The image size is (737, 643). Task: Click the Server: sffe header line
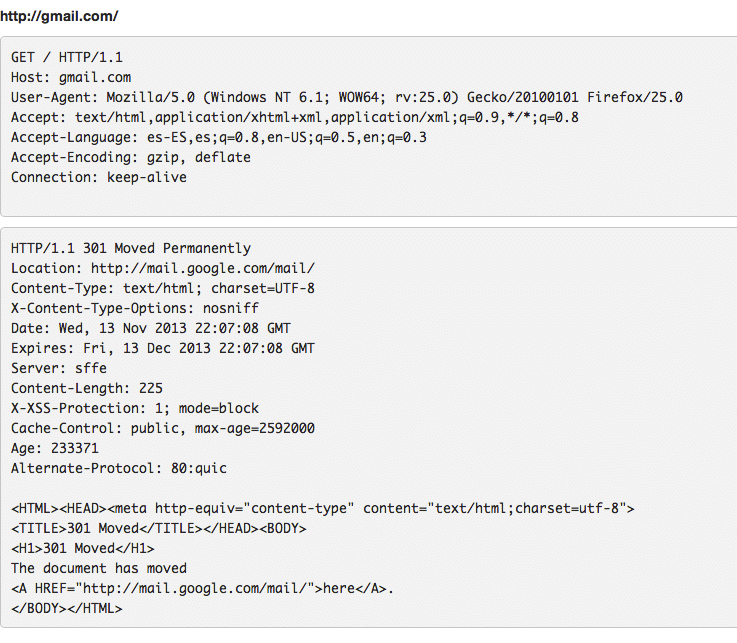59,368
